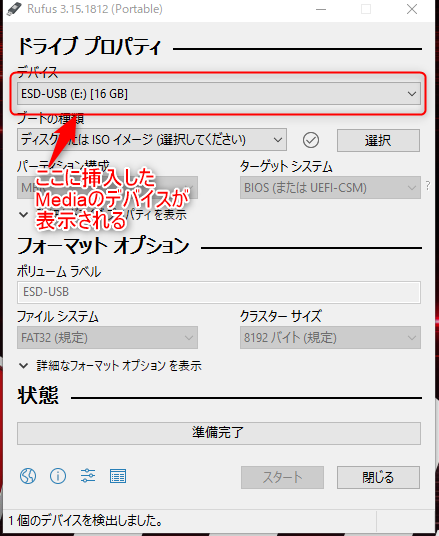Viewport: 439px width, 536px height.
Task: Close the Rufus window
Action: coord(412,9)
